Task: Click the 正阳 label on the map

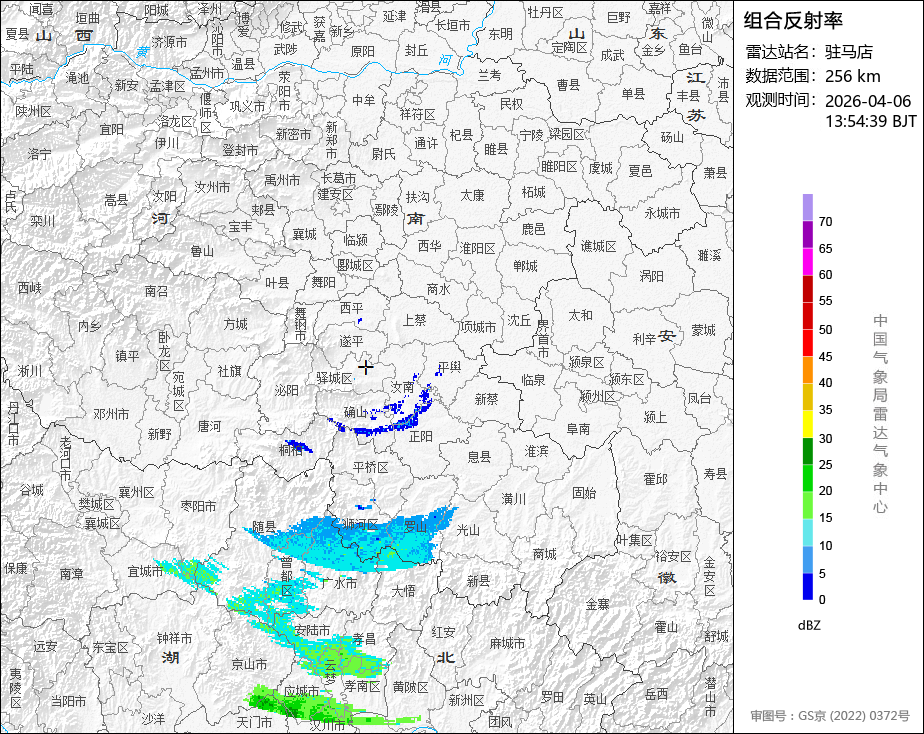Action: (x=421, y=436)
